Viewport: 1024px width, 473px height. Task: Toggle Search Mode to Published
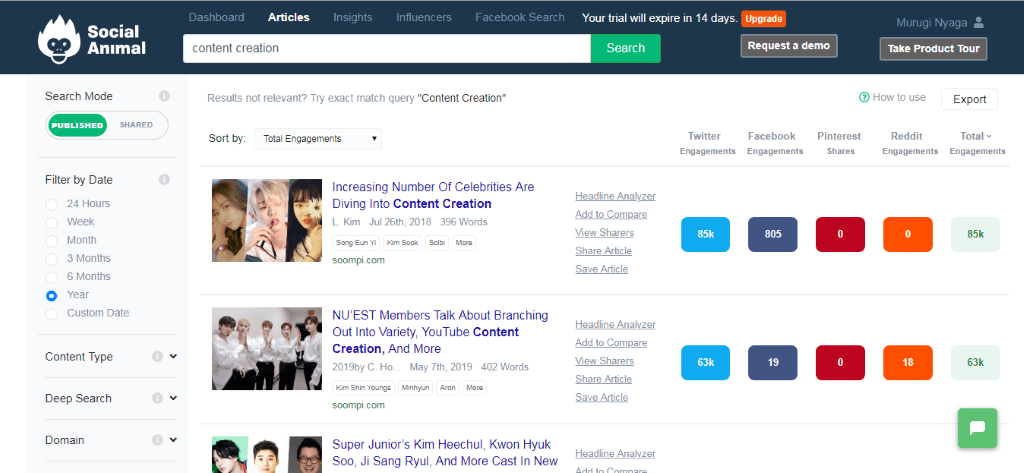coord(77,125)
